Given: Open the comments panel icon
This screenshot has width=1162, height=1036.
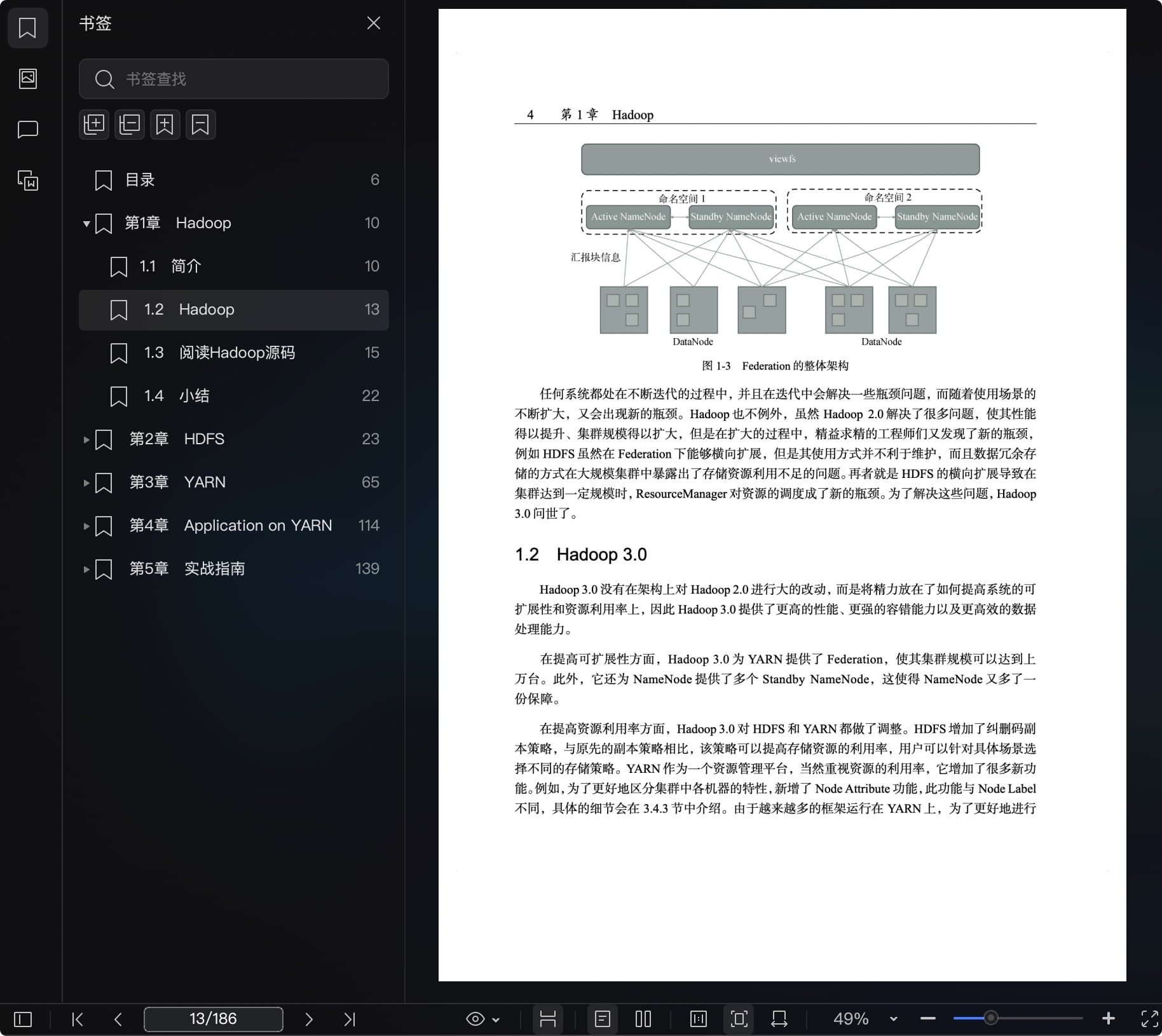Looking at the screenshot, I should pyautogui.click(x=27, y=130).
